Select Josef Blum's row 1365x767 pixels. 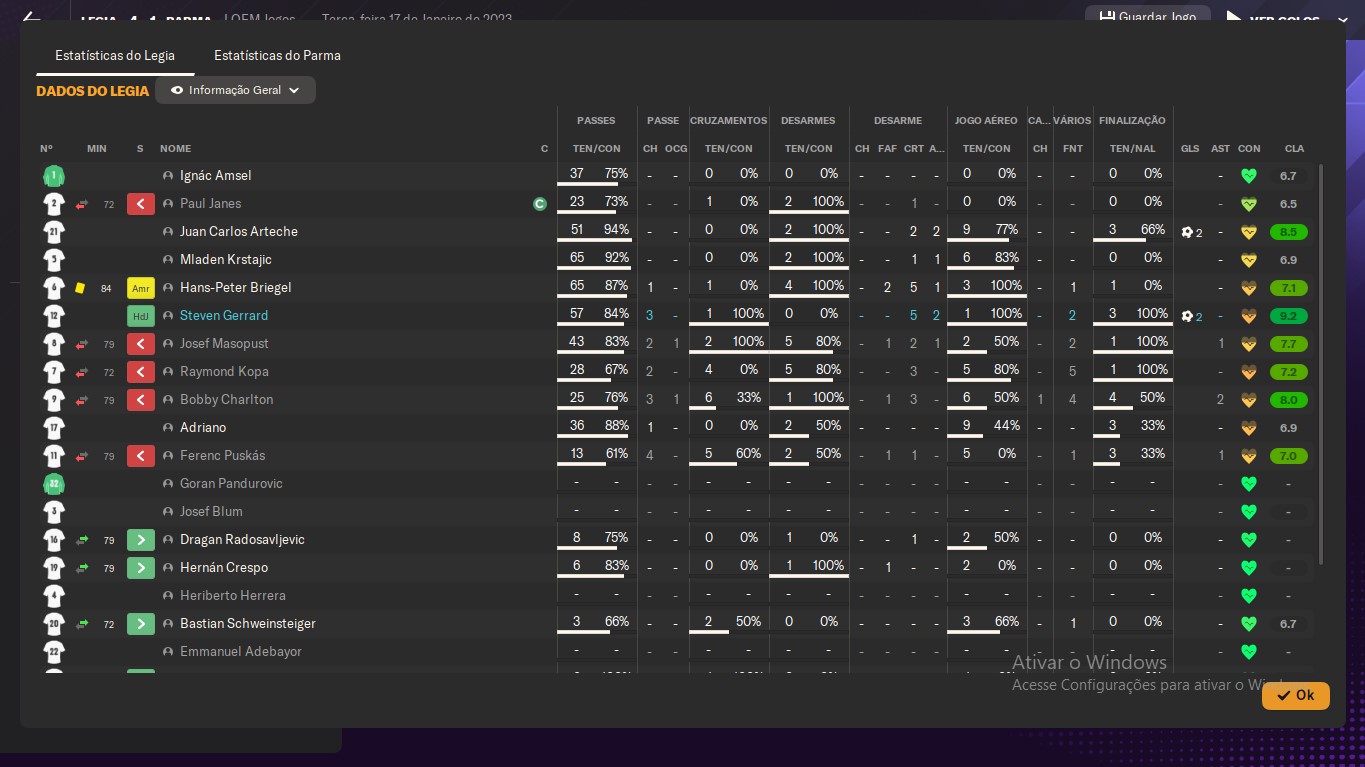point(677,512)
